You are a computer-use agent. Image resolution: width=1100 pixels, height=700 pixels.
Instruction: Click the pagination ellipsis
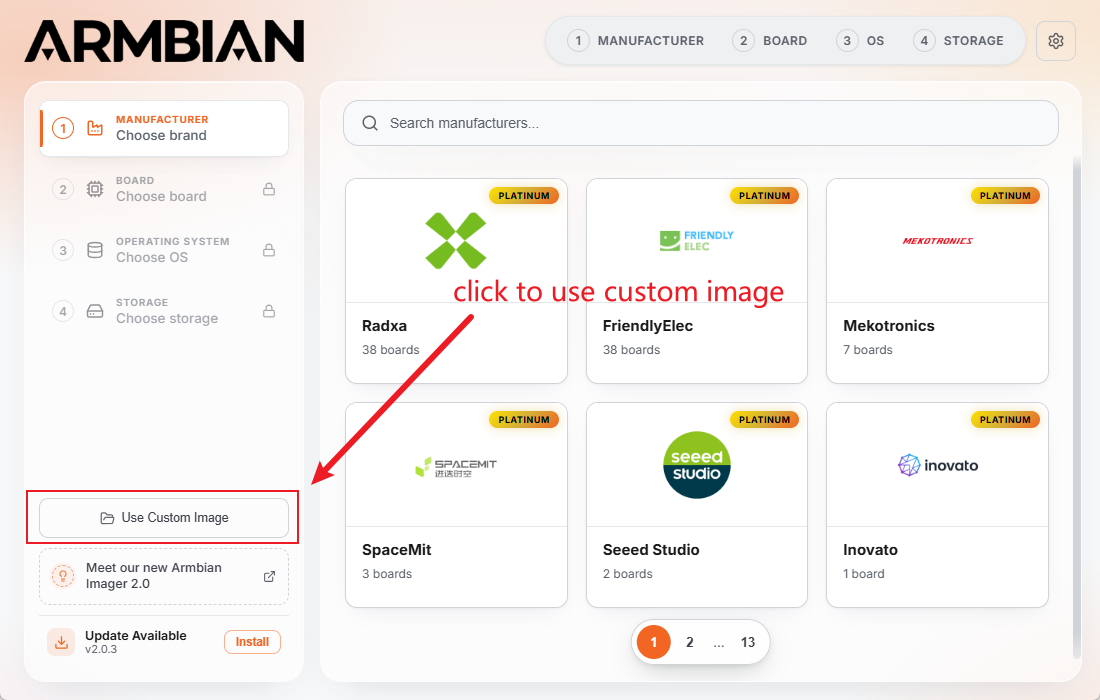point(718,642)
